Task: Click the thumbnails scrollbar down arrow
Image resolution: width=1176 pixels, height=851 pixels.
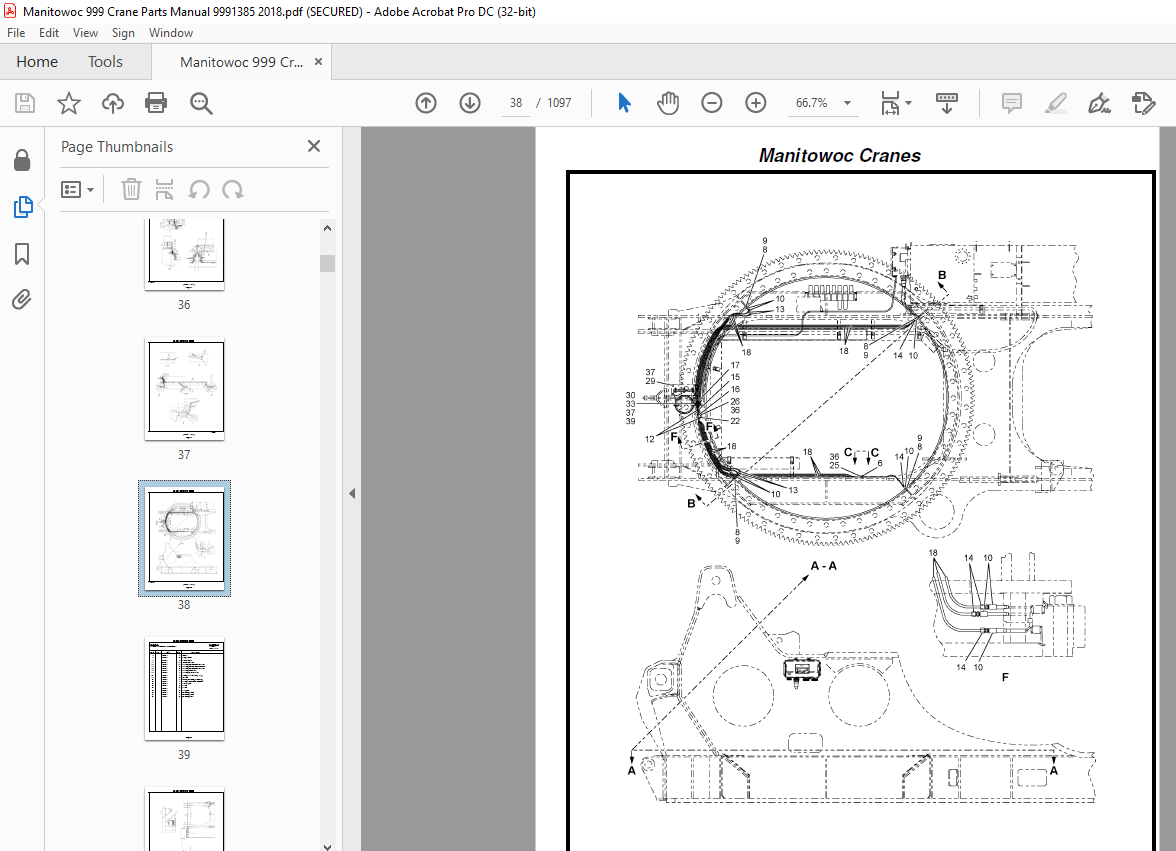Action: point(327,845)
